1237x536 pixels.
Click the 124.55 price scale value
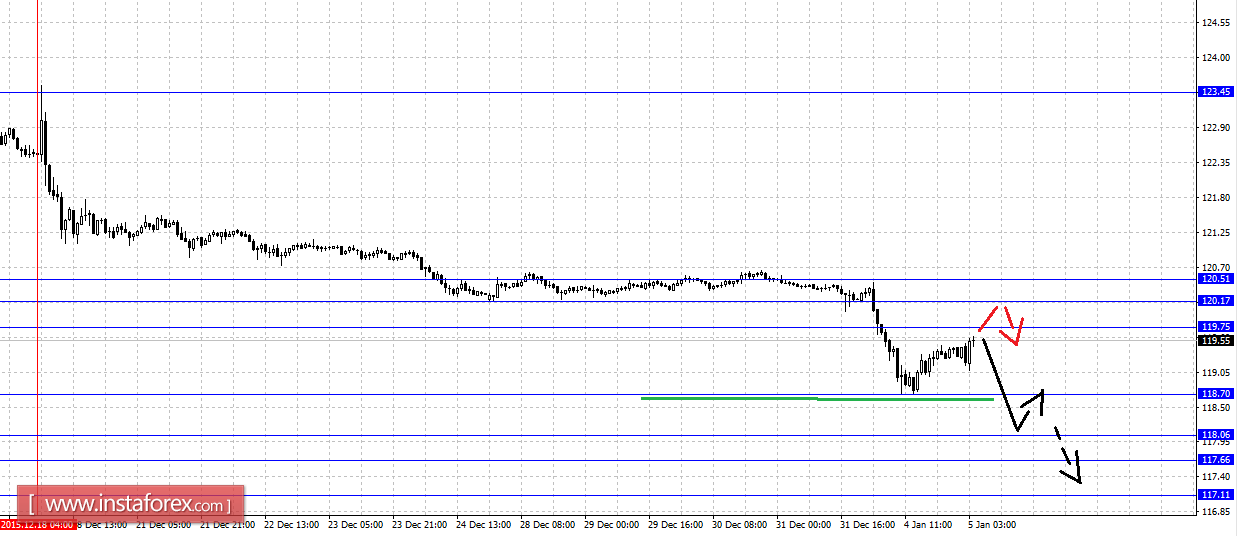(x=1216, y=22)
